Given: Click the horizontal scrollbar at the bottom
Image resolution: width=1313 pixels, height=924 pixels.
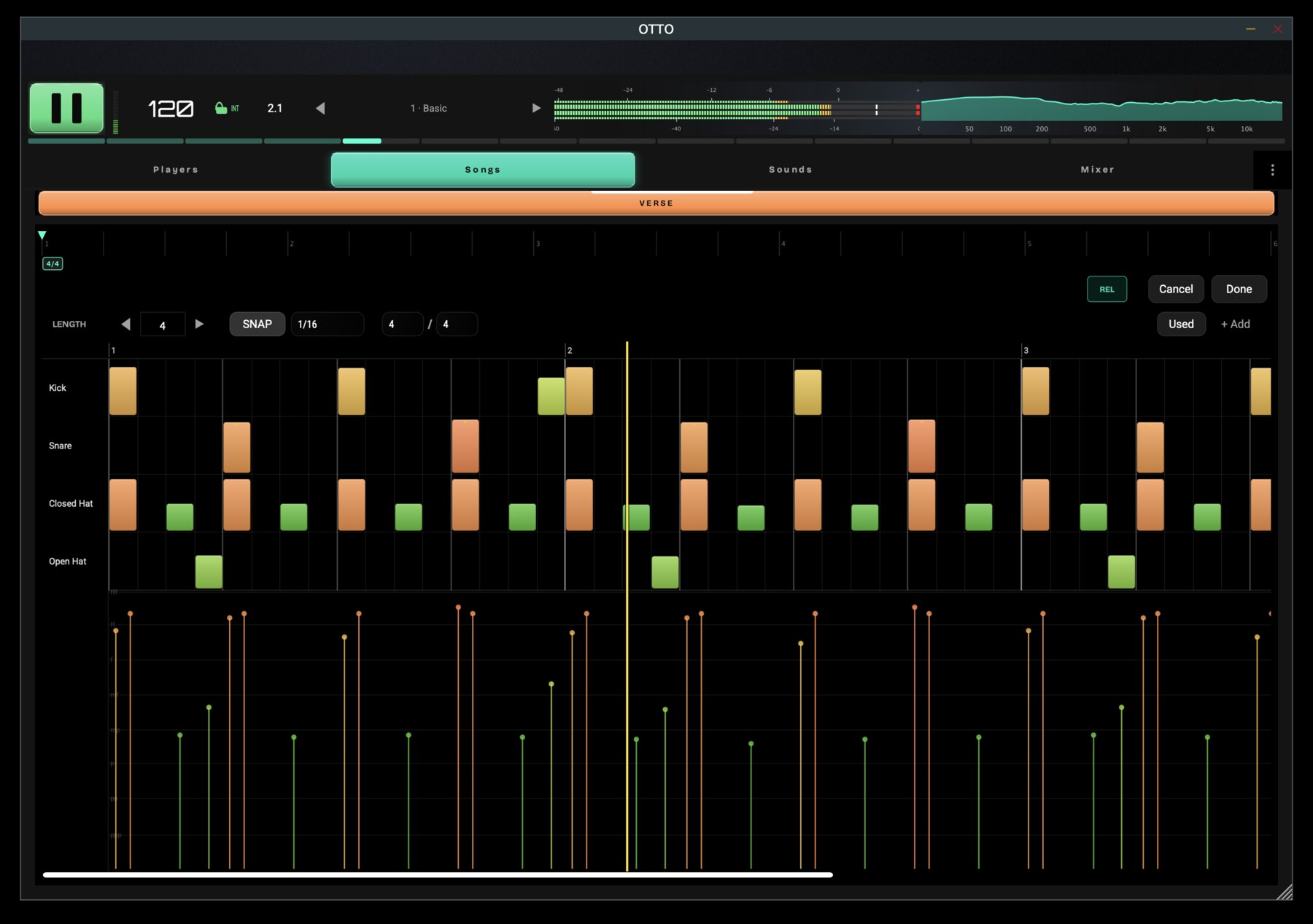Looking at the screenshot, I should [438, 874].
